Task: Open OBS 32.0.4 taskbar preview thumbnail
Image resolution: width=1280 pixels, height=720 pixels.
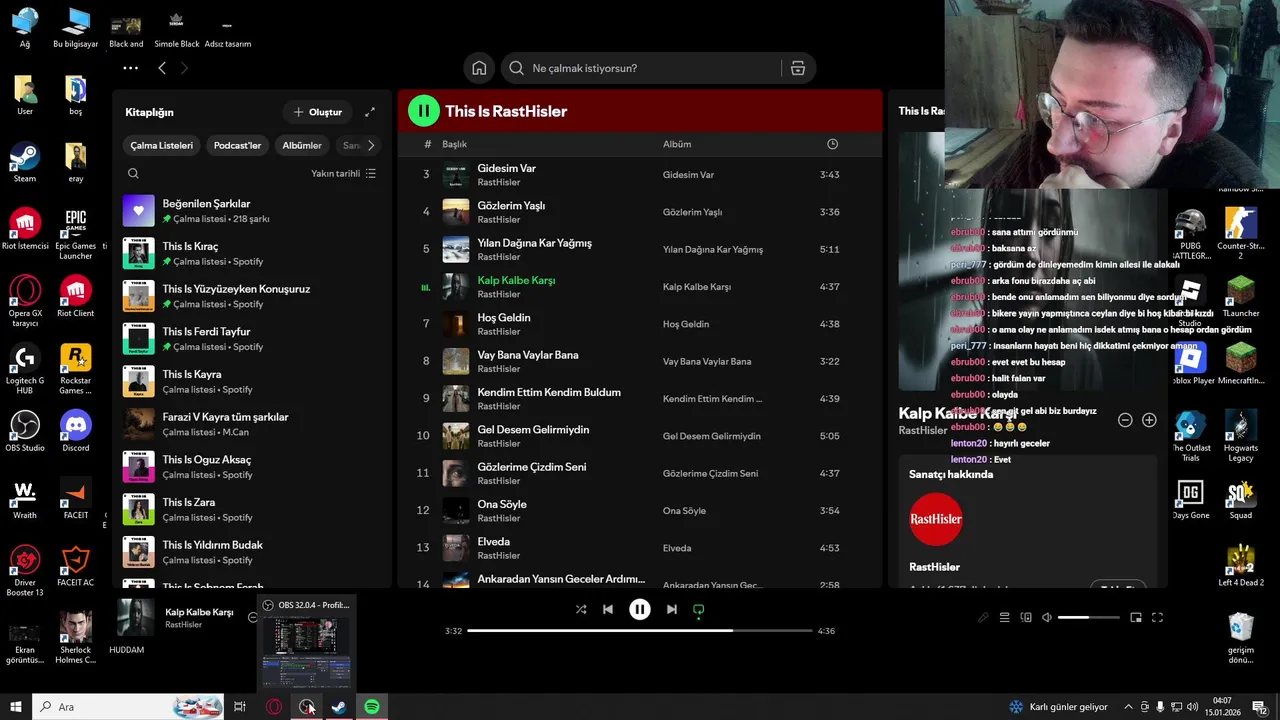Action: (x=306, y=650)
